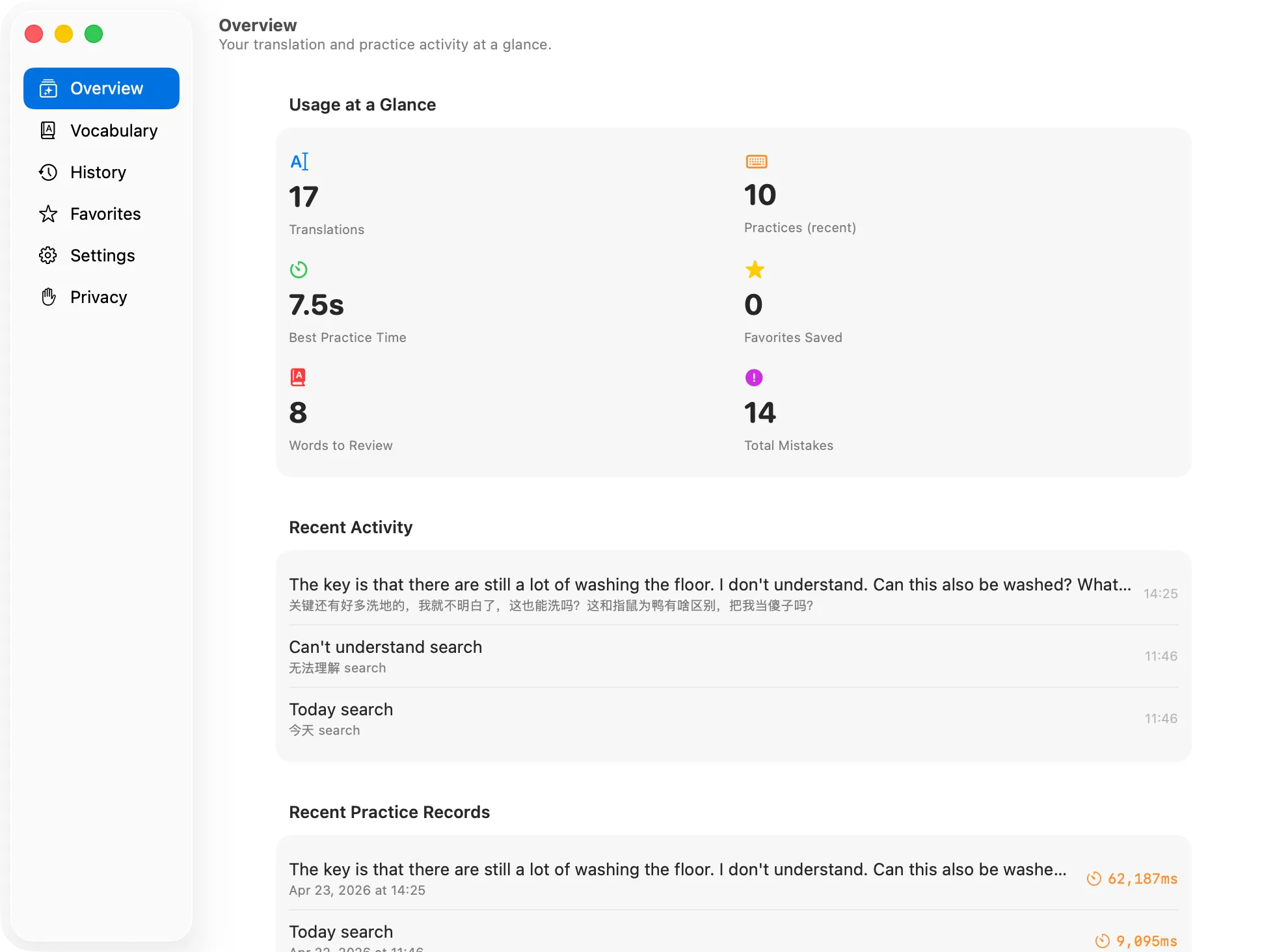The height and width of the screenshot is (952, 1275).
Task: Click the Favorites star outline icon
Action: (x=48, y=213)
